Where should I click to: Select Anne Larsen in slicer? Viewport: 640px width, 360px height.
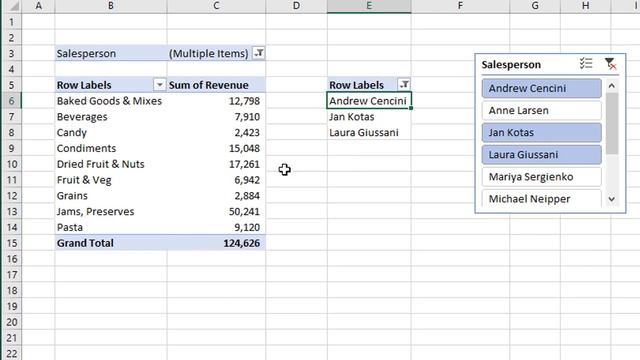pyautogui.click(x=541, y=110)
